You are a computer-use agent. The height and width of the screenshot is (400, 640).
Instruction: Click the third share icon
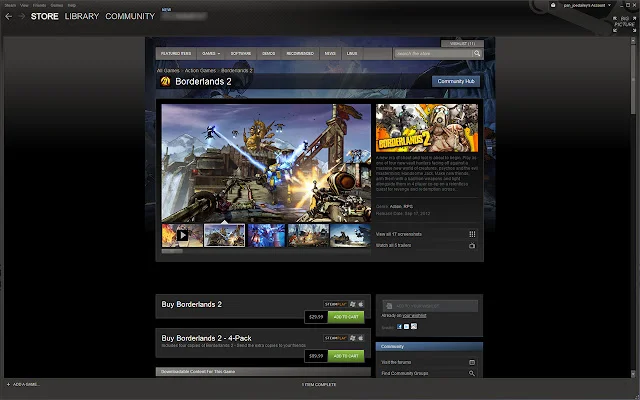pyautogui.click(x=414, y=327)
